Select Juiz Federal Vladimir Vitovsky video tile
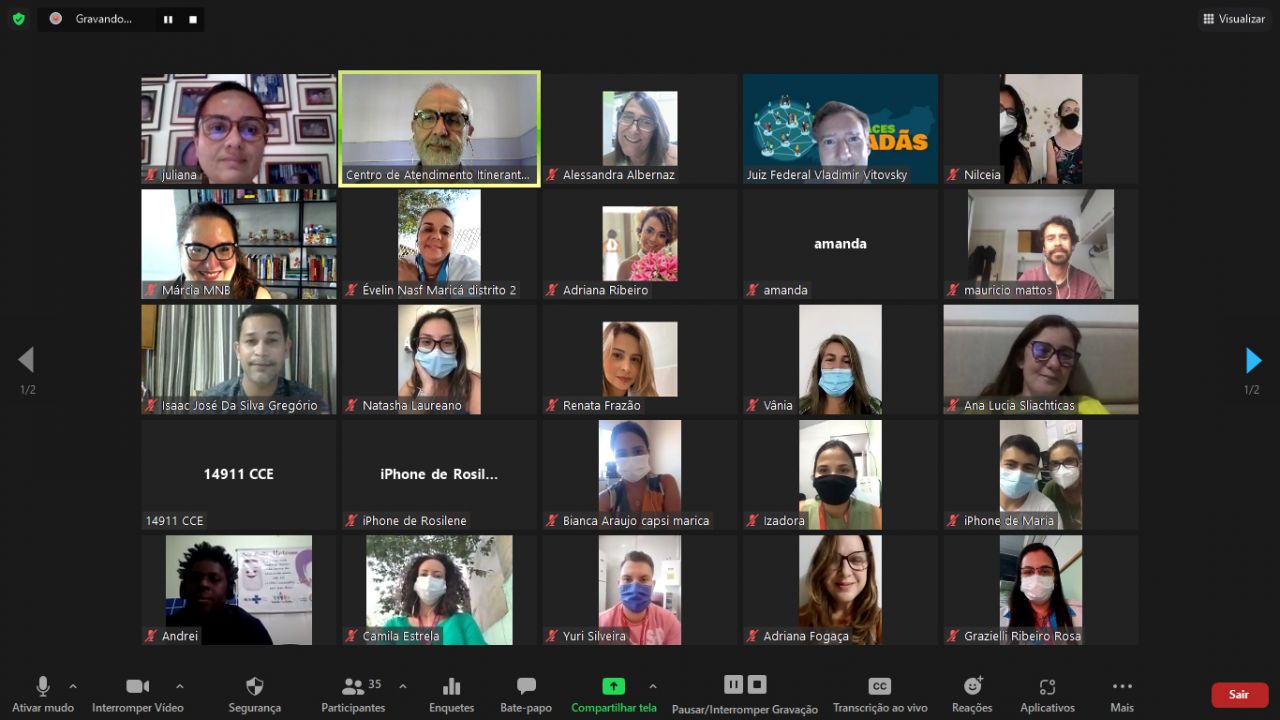Screen dimensions: 1280x720 pyautogui.click(x=840, y=129)
